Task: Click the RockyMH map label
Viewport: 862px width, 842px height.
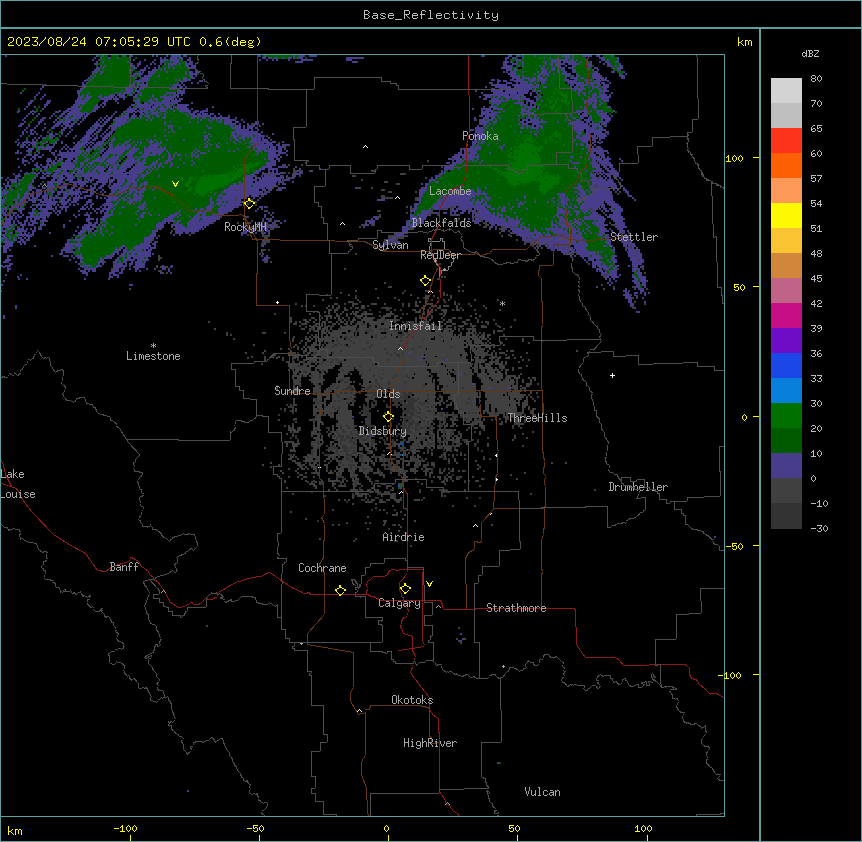Action: 246,227
